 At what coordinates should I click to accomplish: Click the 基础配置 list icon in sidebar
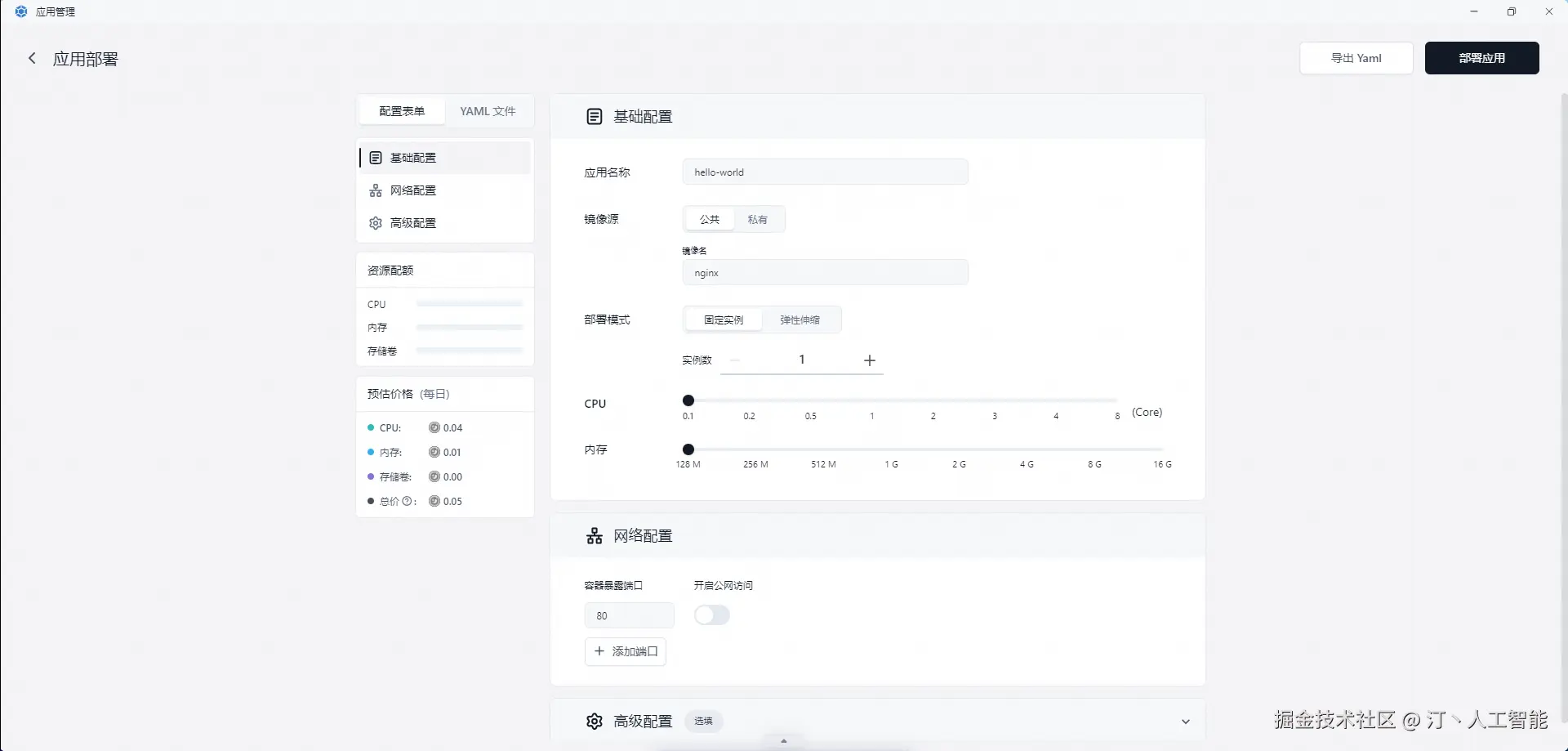pyautogui.click(x=376, y=158)
